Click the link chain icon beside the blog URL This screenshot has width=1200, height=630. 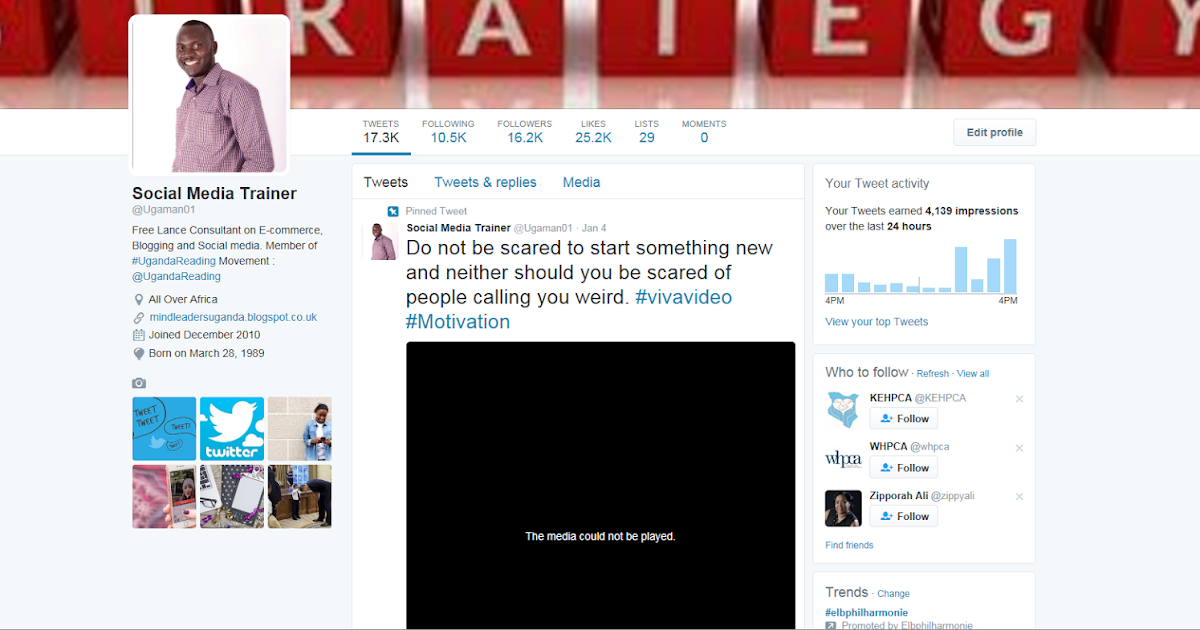click(x=139, y=316)
